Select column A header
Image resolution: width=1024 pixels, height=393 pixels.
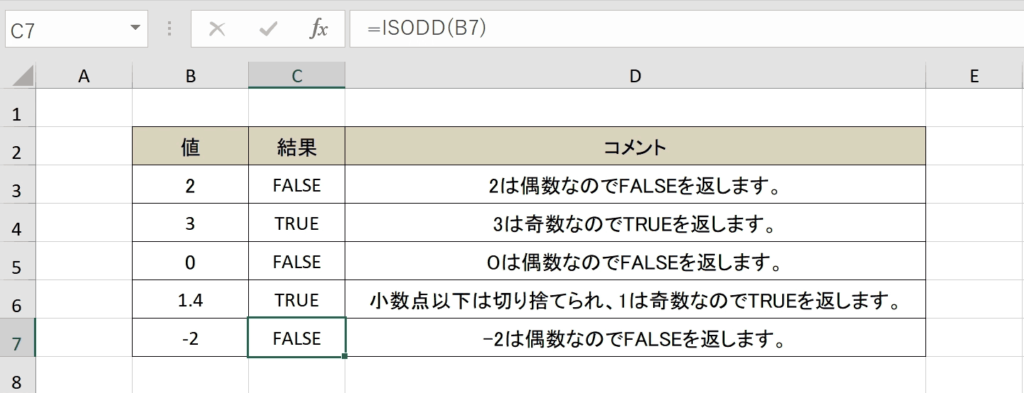(84, 76)
